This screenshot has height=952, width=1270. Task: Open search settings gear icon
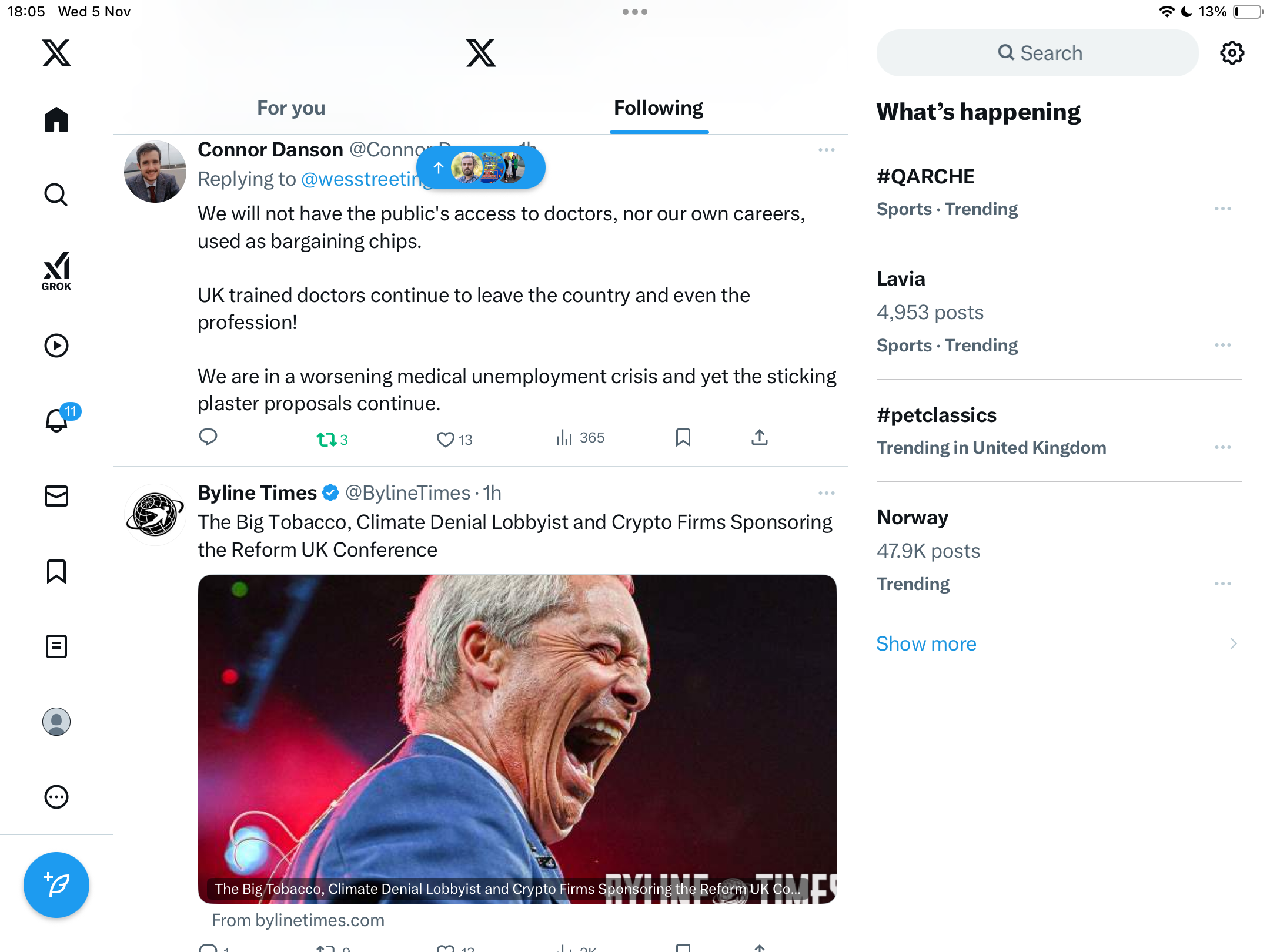1232,53
